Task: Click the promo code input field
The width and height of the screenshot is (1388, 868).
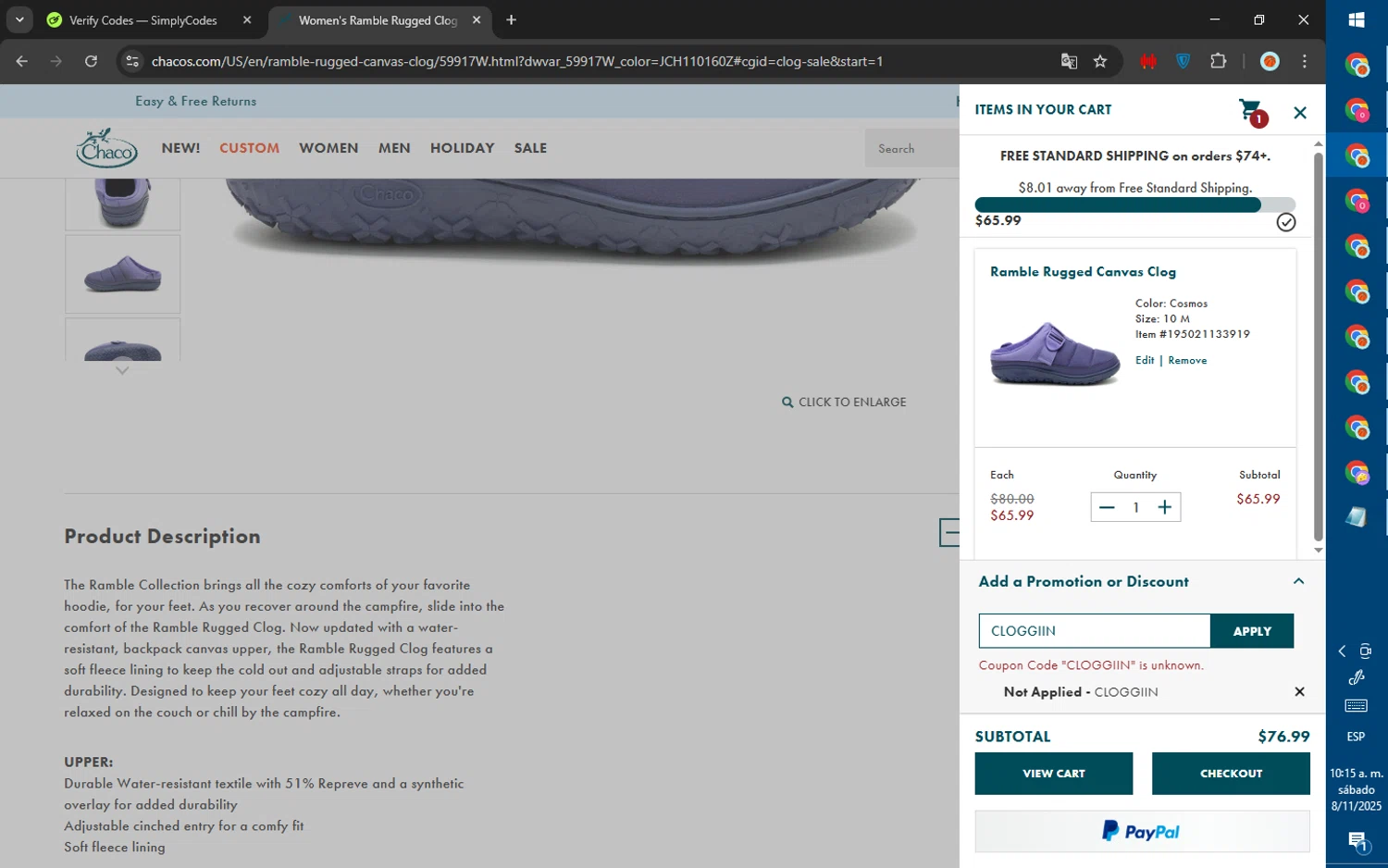Action: pyautogui.click(x=1095, y=631)
